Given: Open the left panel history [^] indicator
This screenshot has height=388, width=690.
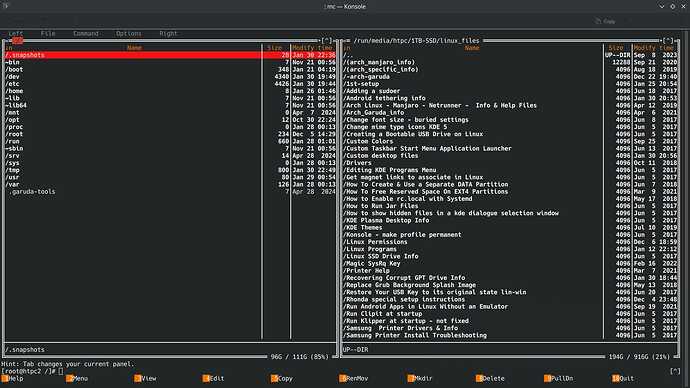Looking at the screenshot, I should pyautogui.click(x=327, y=40).
